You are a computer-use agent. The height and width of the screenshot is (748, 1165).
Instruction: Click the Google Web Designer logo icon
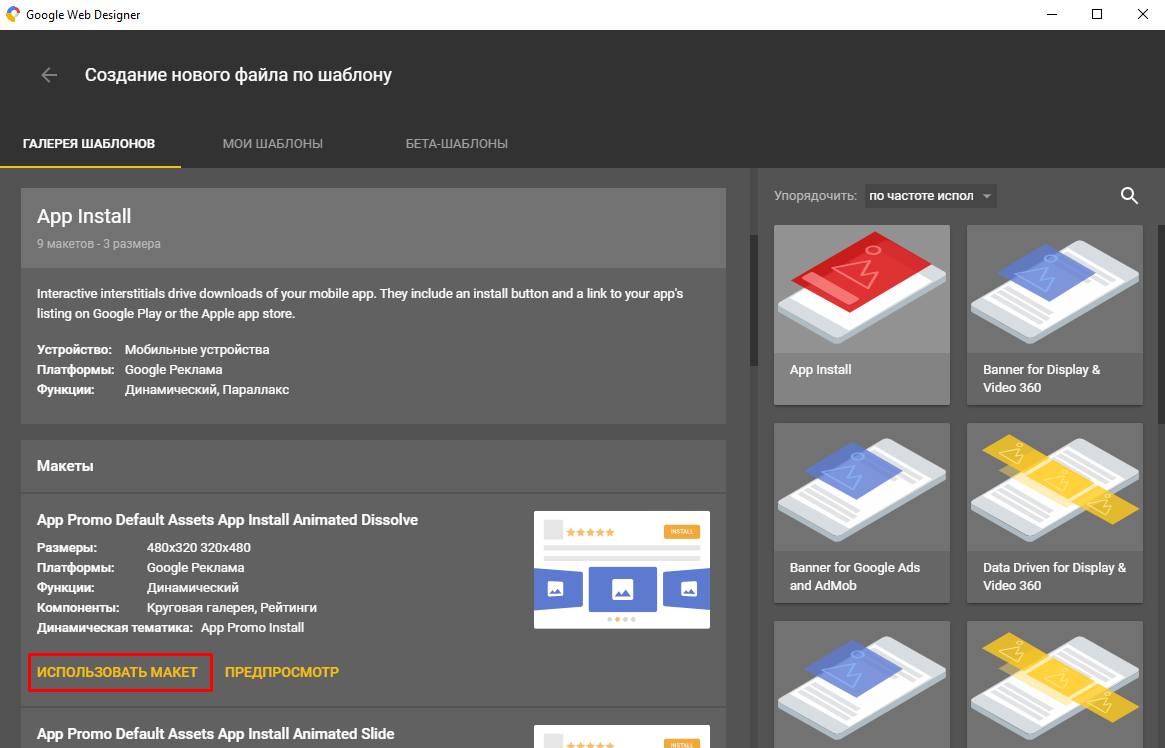coord(13,14)
